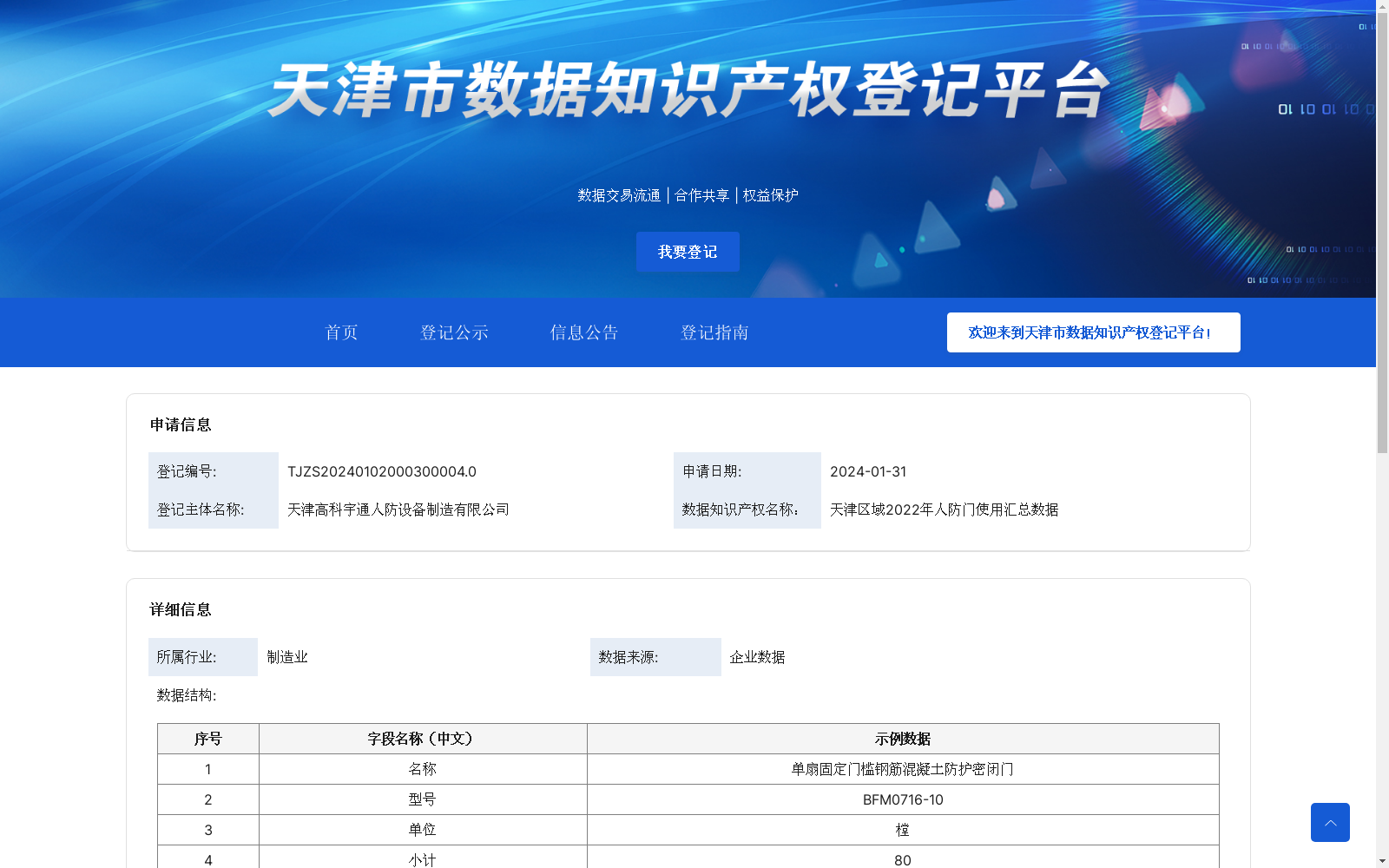The image size is (1389, 868).
Task: Click the 数据知识产权名称 label
Action: (x=741, y=510)
